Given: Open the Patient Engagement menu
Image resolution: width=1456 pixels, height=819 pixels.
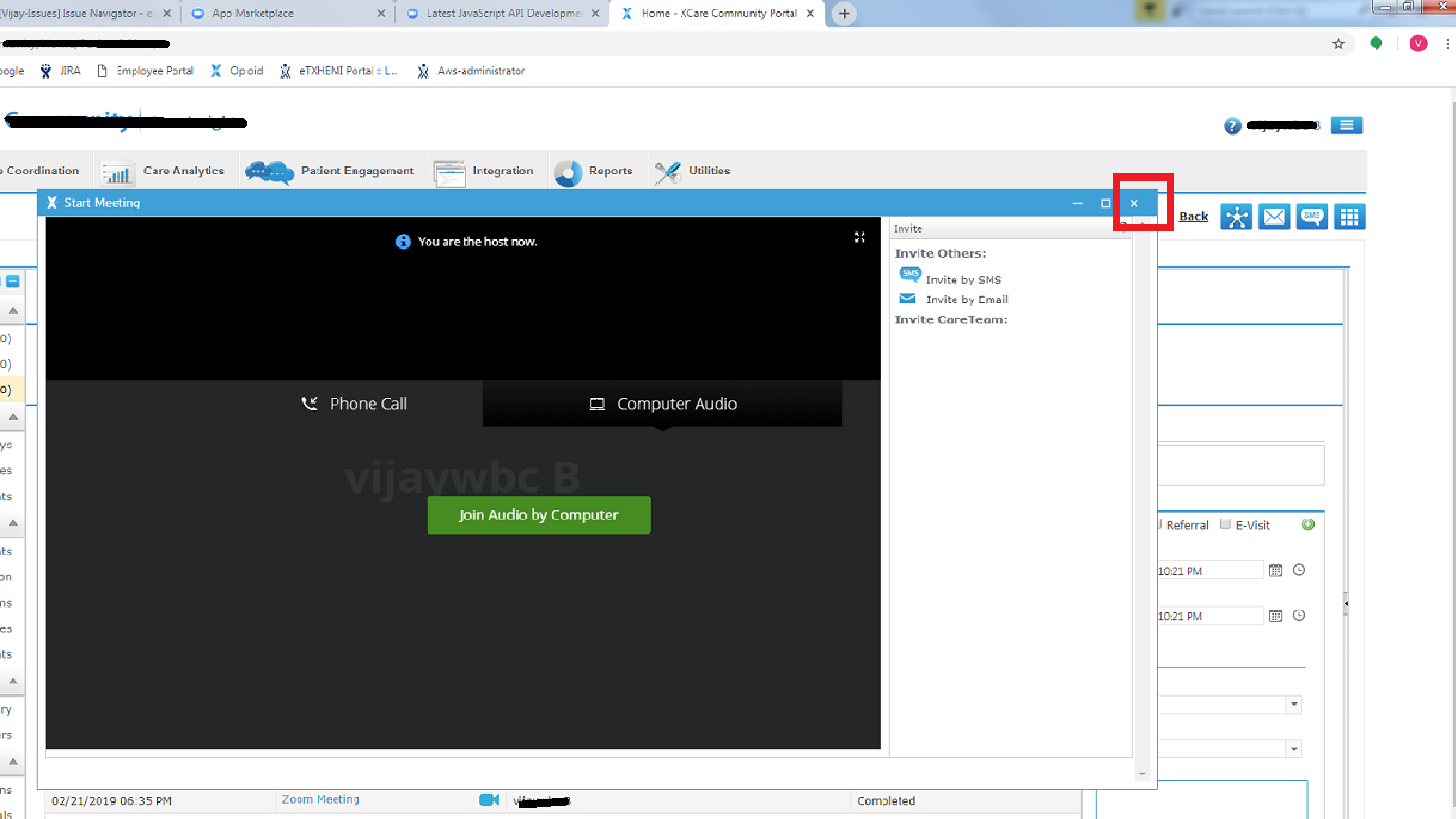Looking at the screenshot, I should tap(357, 171).
